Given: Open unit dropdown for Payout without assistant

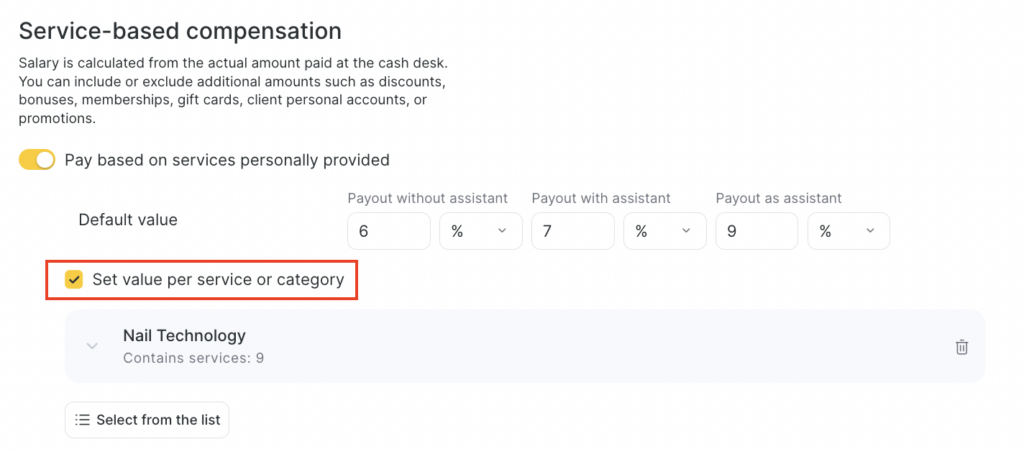Looking at the screenshot, I should click(x=480, y=231).
